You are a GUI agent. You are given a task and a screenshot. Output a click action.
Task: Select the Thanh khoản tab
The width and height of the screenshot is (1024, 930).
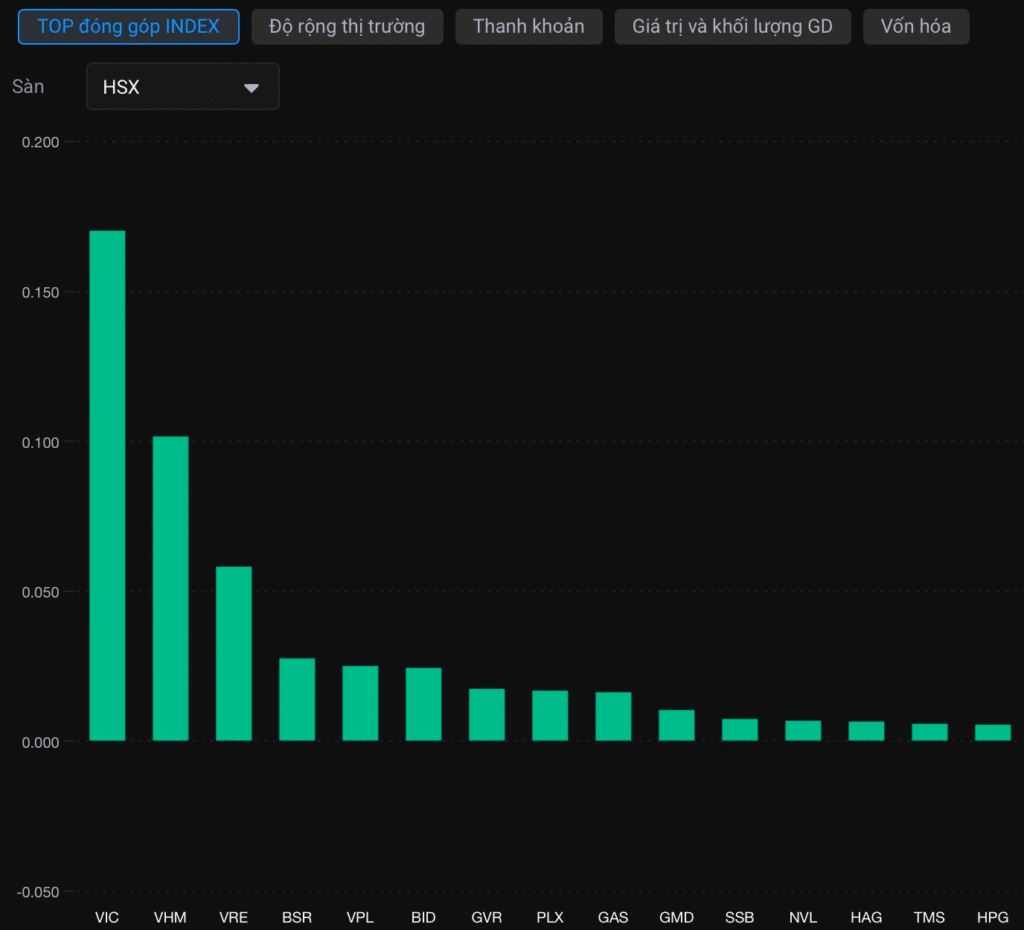point(528,27)
